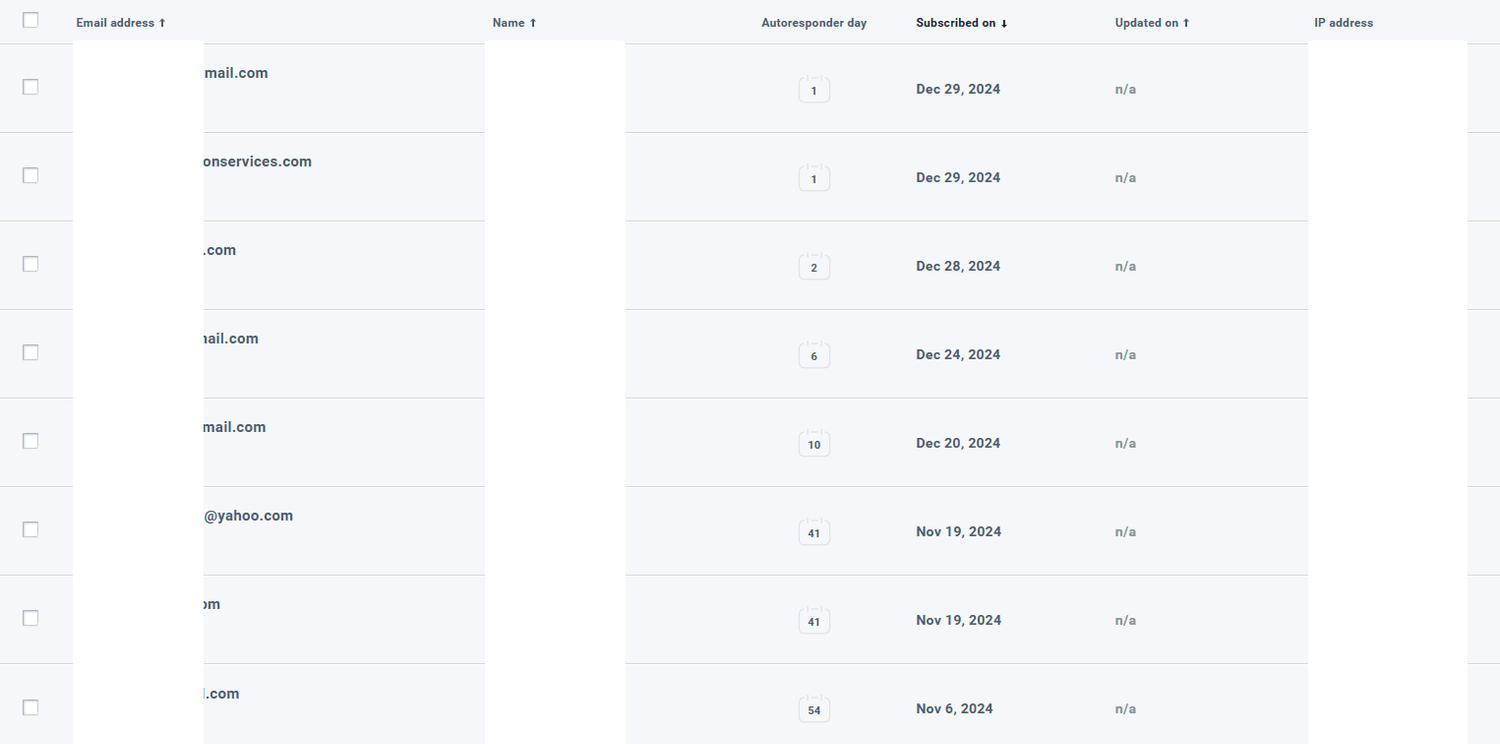Click the n/a value on the Dec 28, 2024 row
This screenshot has width=1500, height=744.
(1125, 266)
